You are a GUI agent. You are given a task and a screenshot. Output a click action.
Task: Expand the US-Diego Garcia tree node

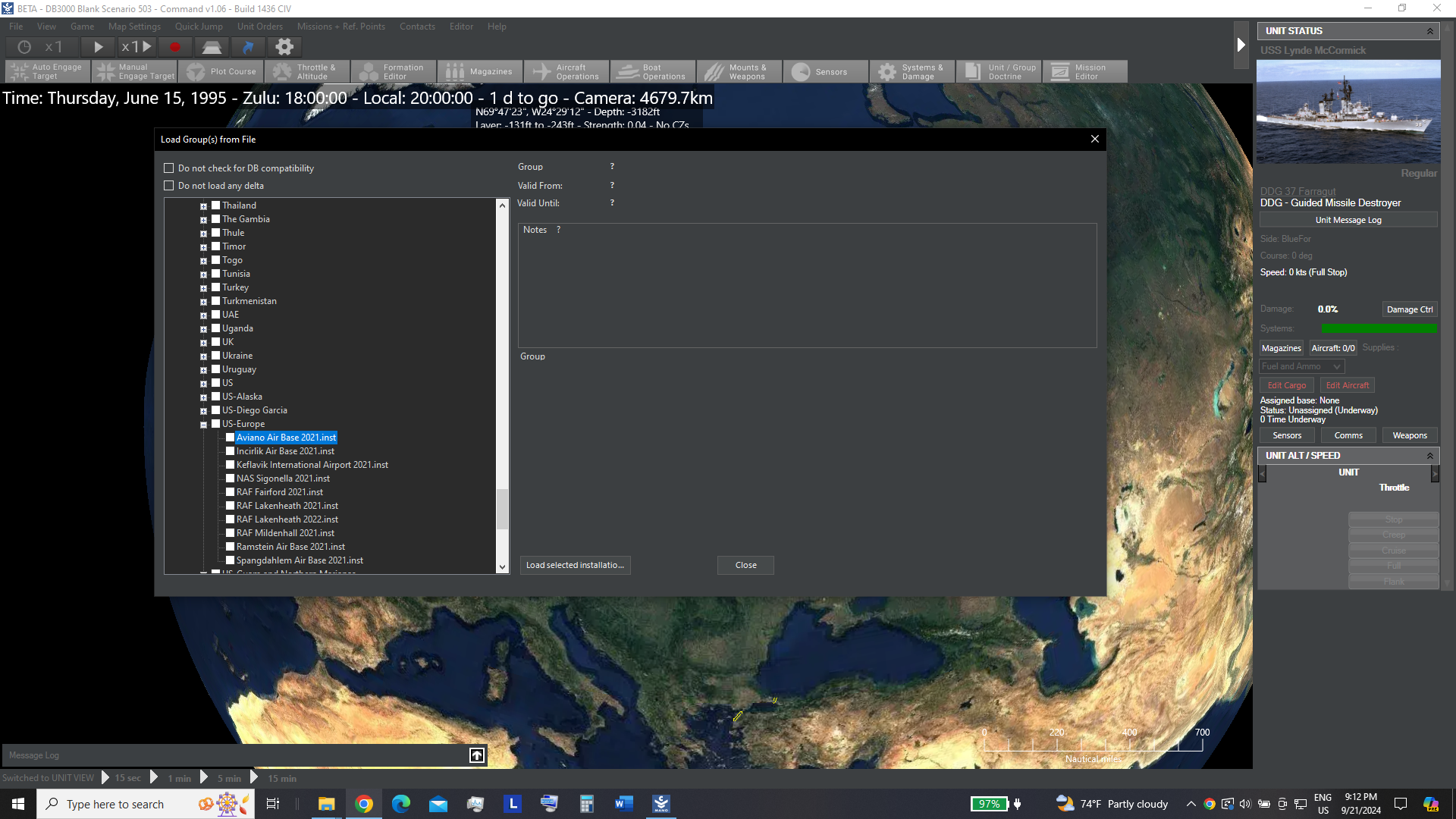[x=203, y=411]
